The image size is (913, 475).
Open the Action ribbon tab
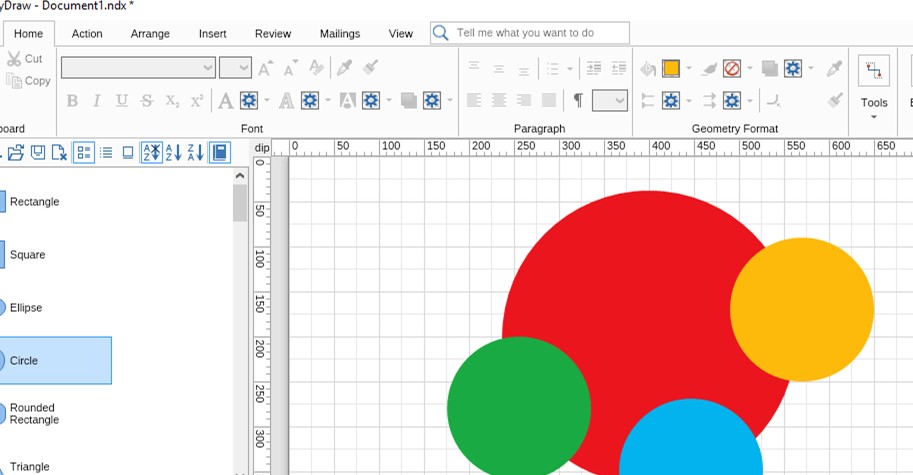point(87,34)
